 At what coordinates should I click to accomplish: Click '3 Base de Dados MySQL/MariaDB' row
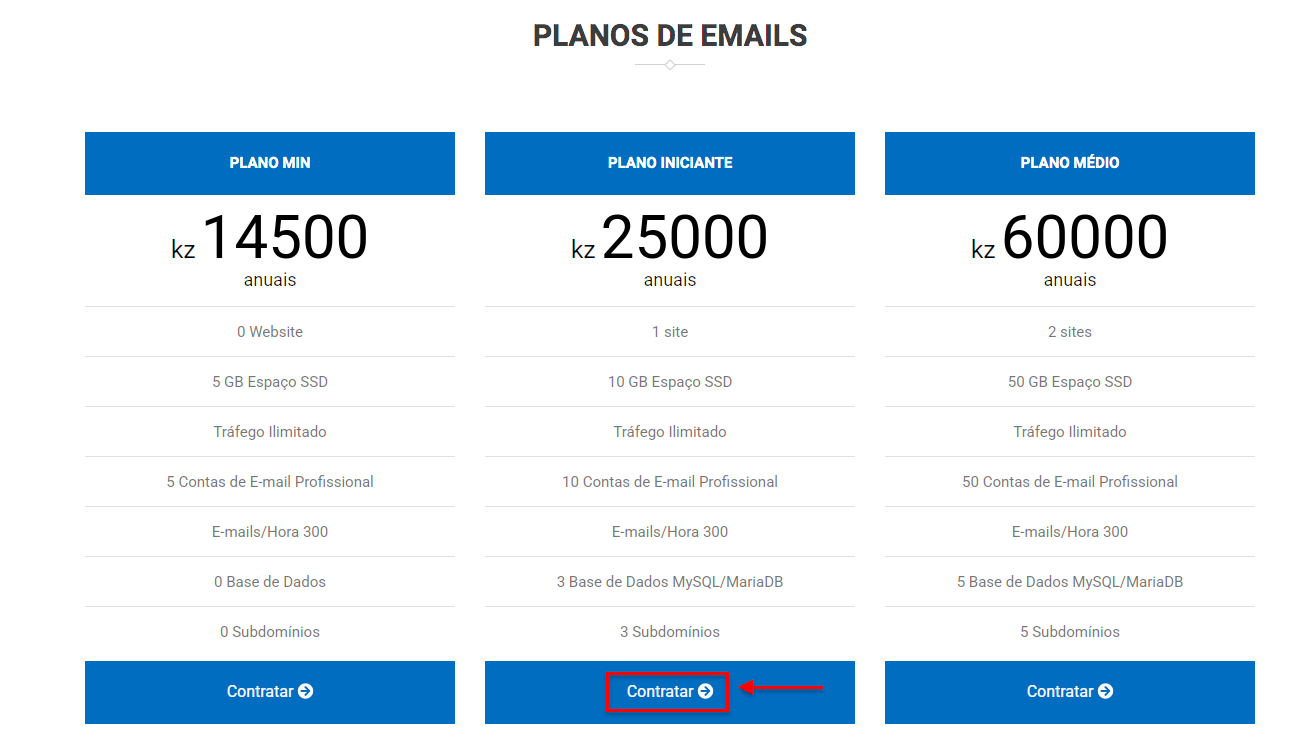point(670,582)
